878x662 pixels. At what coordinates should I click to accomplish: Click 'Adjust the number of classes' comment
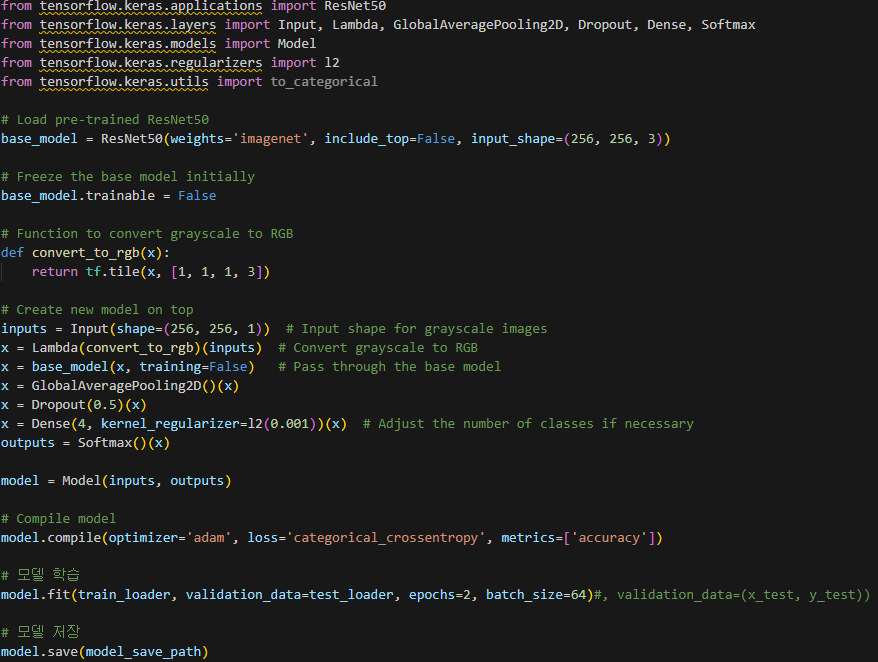pyautogui.click(x=528, y=424)
